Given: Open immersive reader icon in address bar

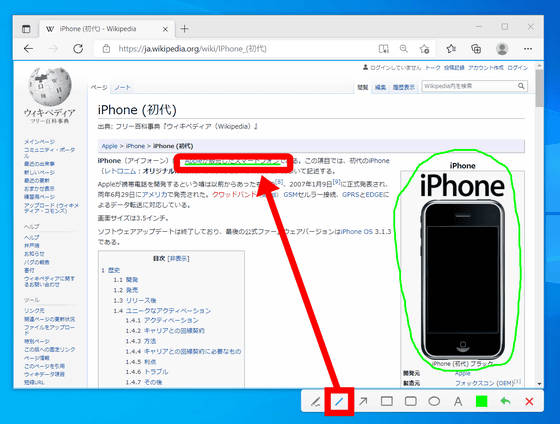Looking at the screenshot, I should 384,49.
